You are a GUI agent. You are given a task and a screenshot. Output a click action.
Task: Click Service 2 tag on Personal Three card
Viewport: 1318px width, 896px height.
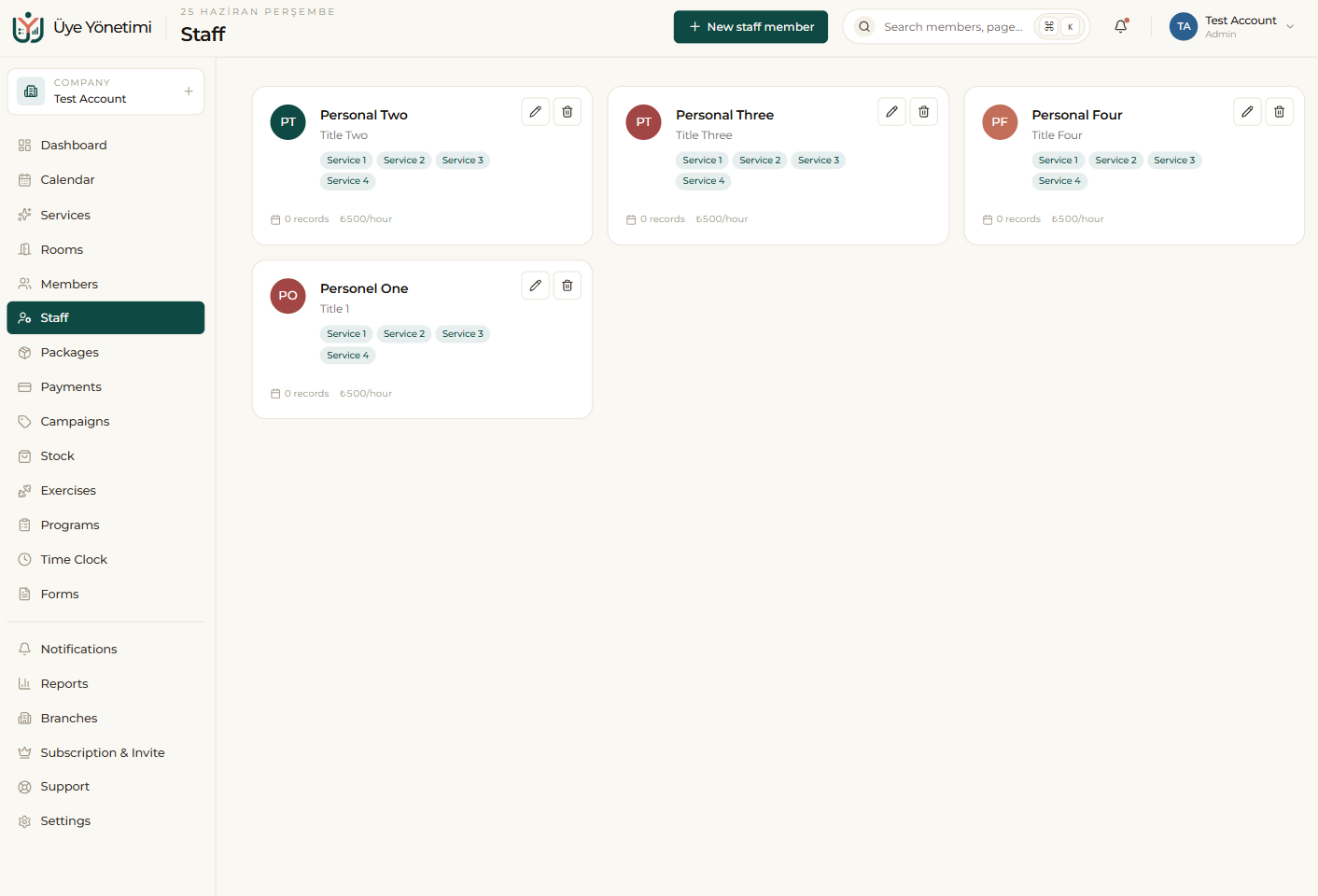(760, 161)
